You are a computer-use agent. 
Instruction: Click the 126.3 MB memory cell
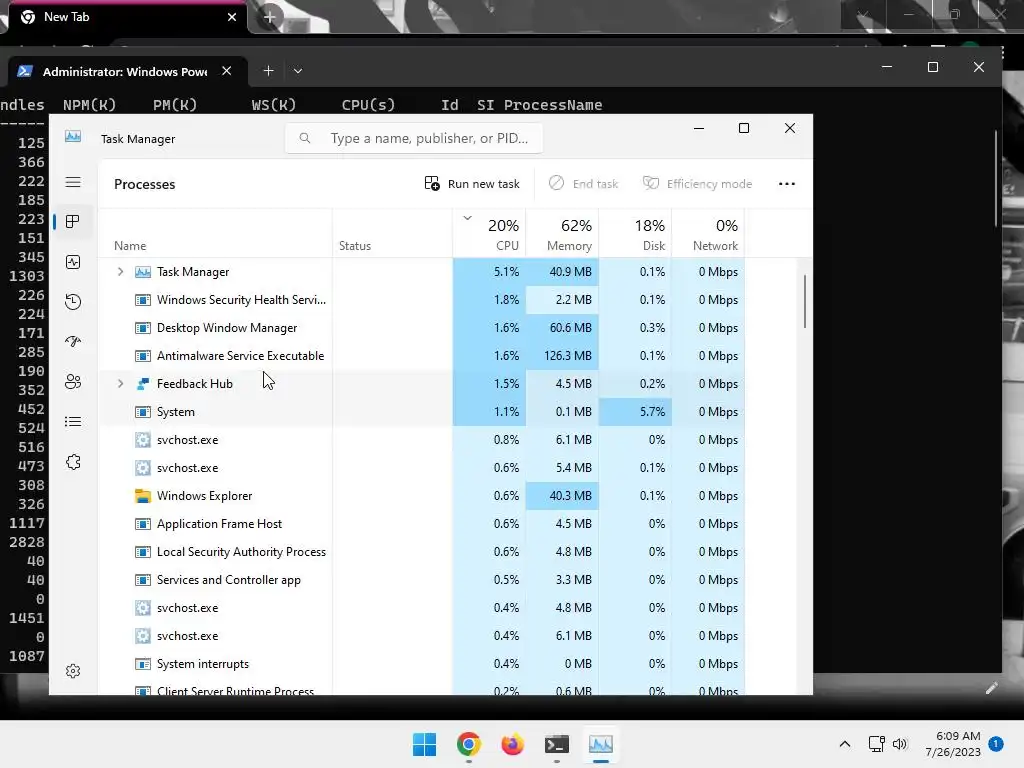coord(562,356)
